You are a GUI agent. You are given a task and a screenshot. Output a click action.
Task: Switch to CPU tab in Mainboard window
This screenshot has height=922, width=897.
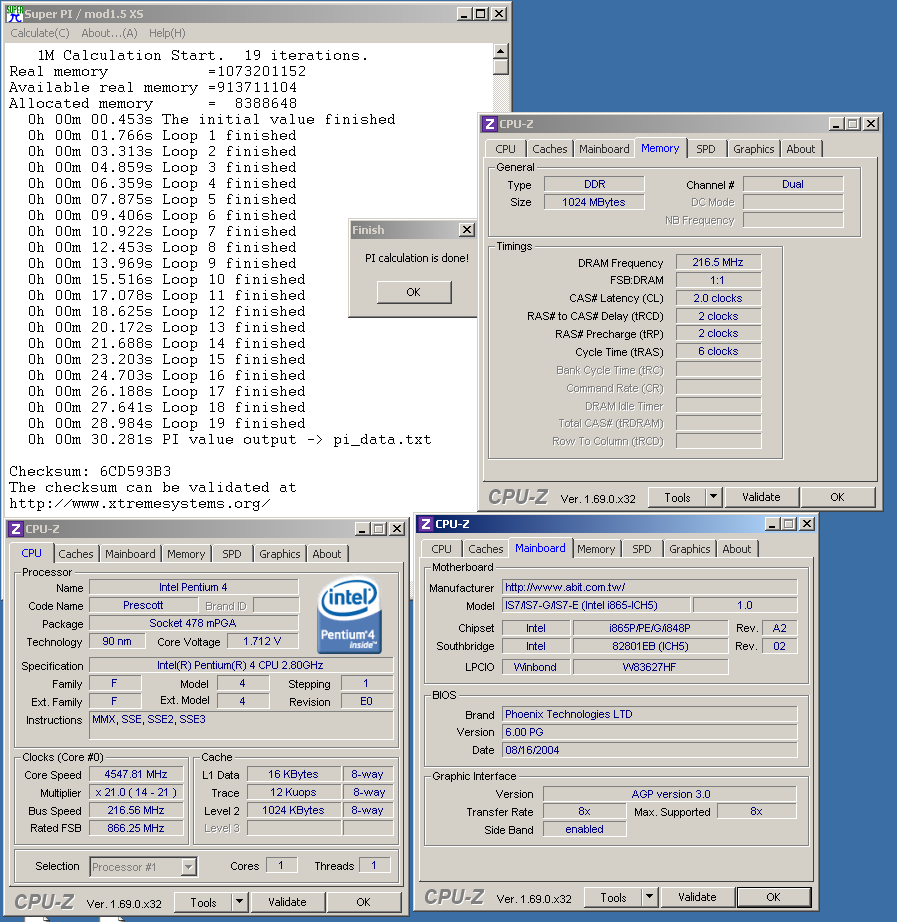point(441,549)
